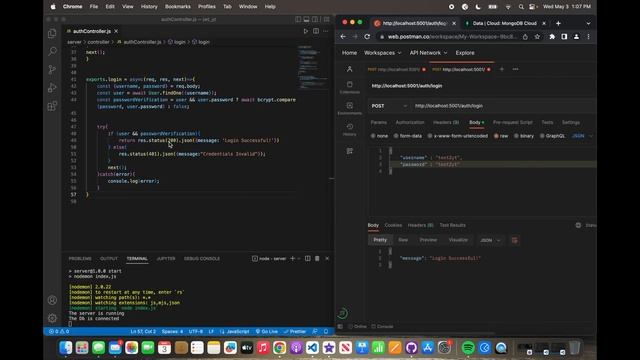Open the Explore link in Postman
The width and height of the screenshot is (640, 360).
465,53
